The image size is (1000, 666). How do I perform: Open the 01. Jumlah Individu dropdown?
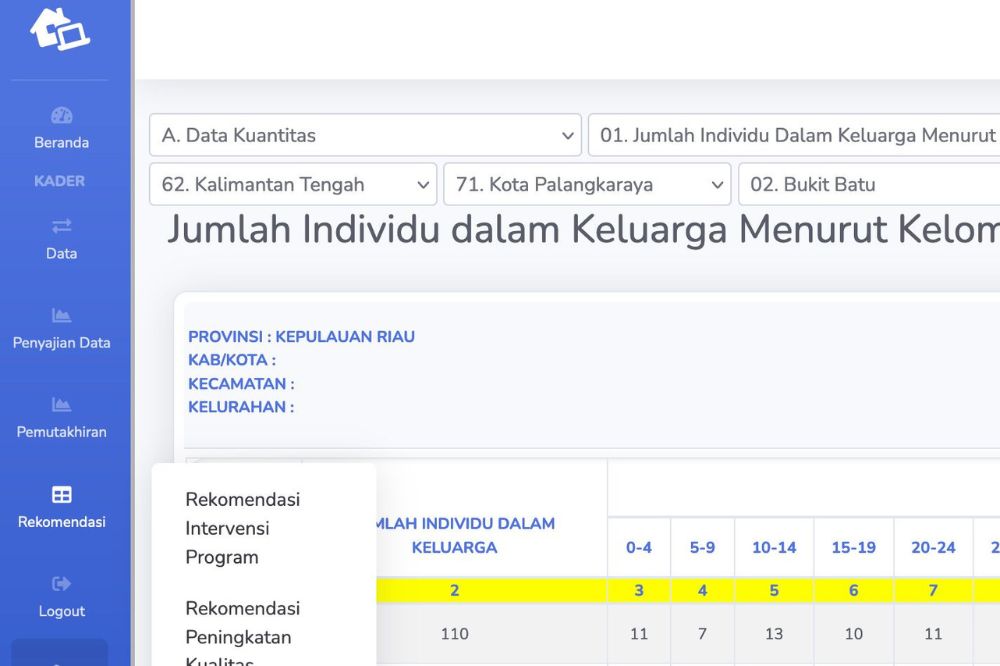coord(795,135)
